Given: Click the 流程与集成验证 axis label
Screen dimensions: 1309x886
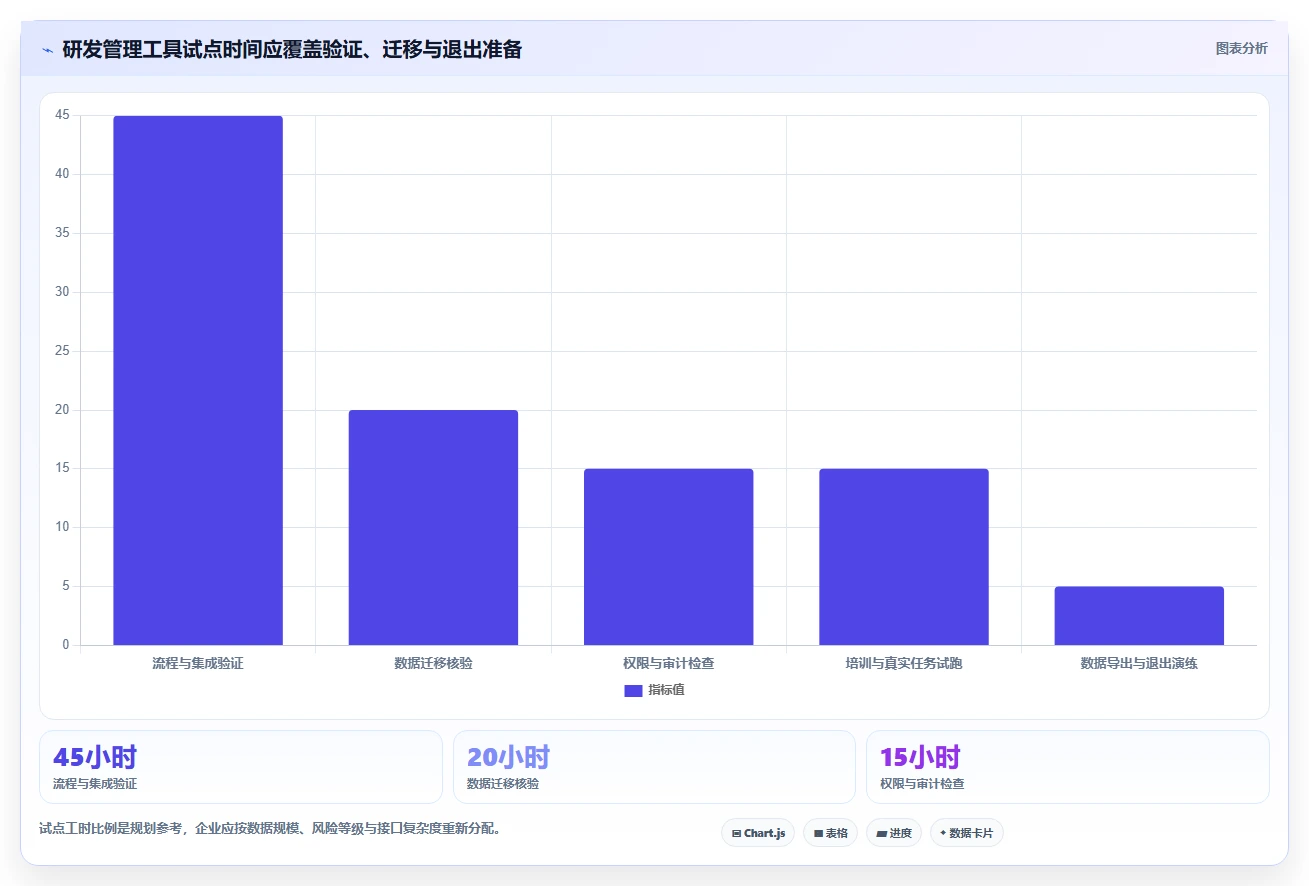Looking at the screenshot, I should pos(198,663).
